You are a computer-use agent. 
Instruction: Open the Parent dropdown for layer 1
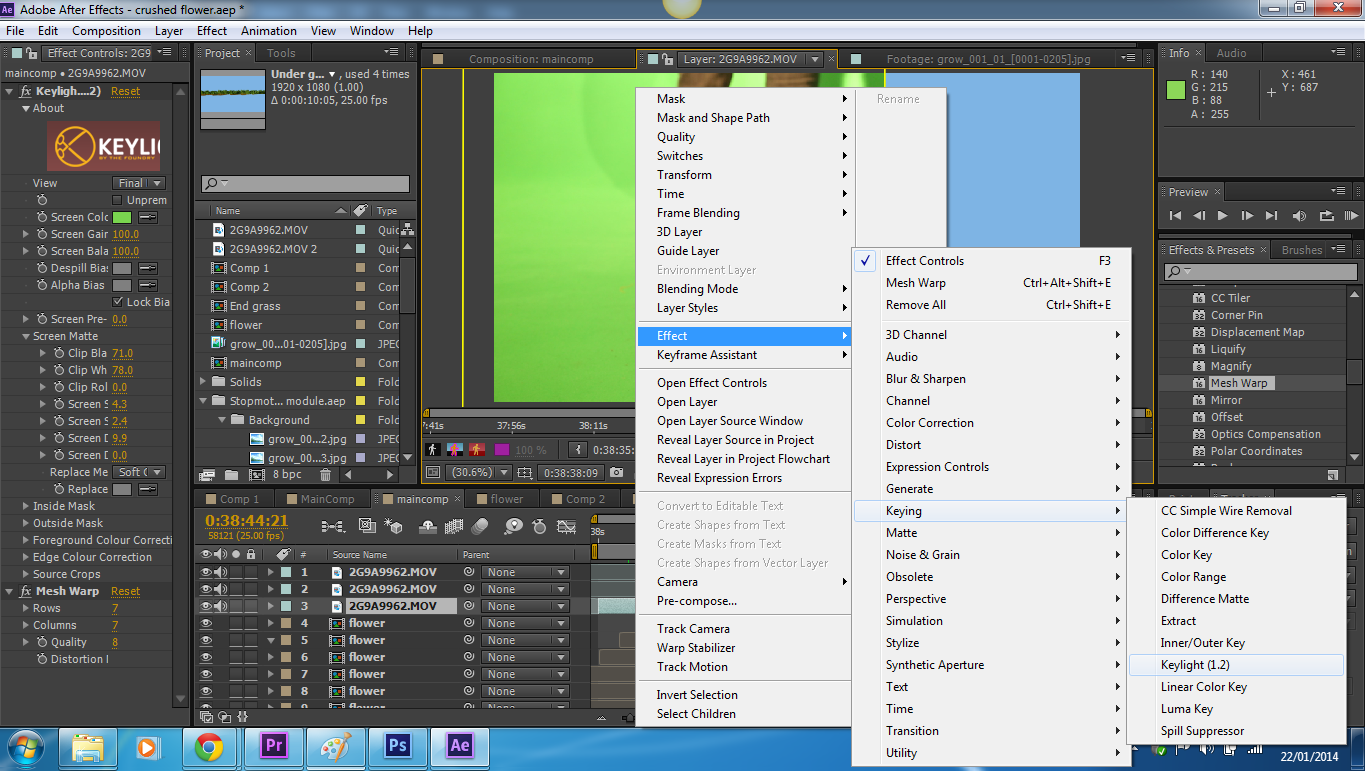pos(525,573)
